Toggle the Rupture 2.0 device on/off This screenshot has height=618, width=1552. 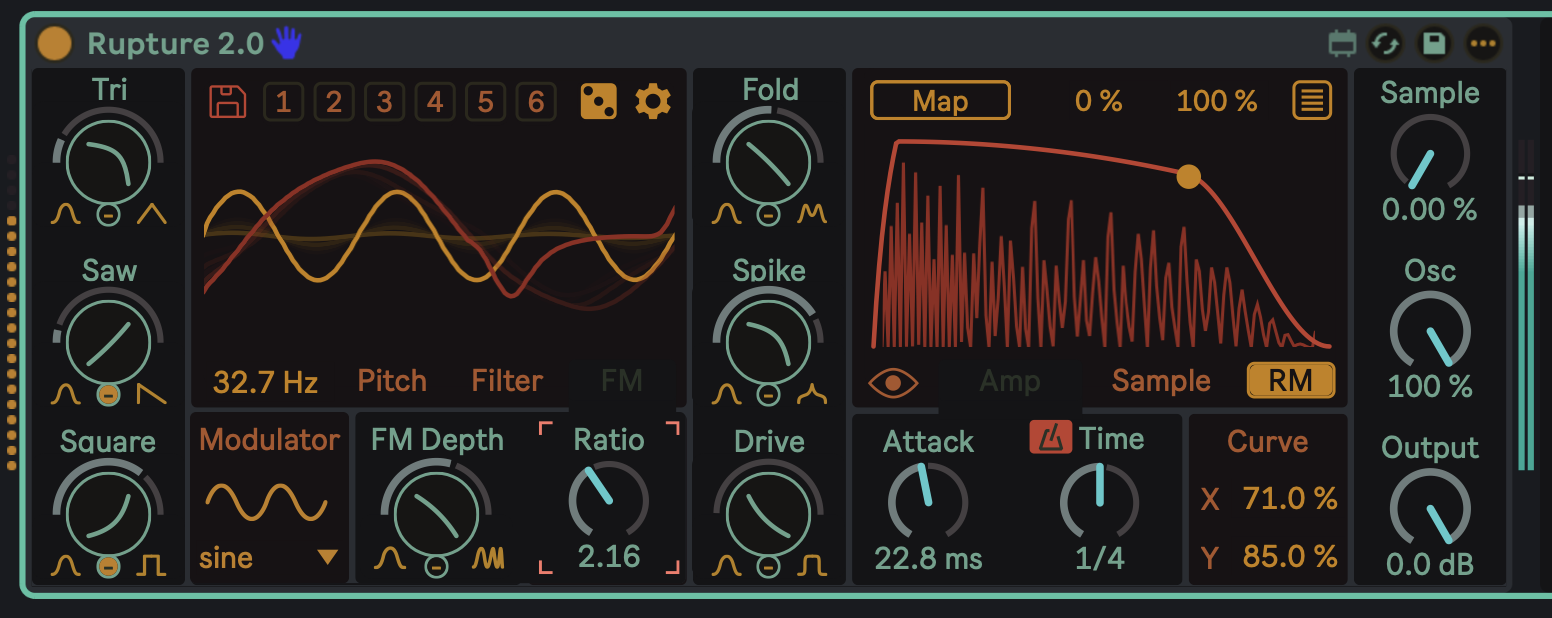54,43
